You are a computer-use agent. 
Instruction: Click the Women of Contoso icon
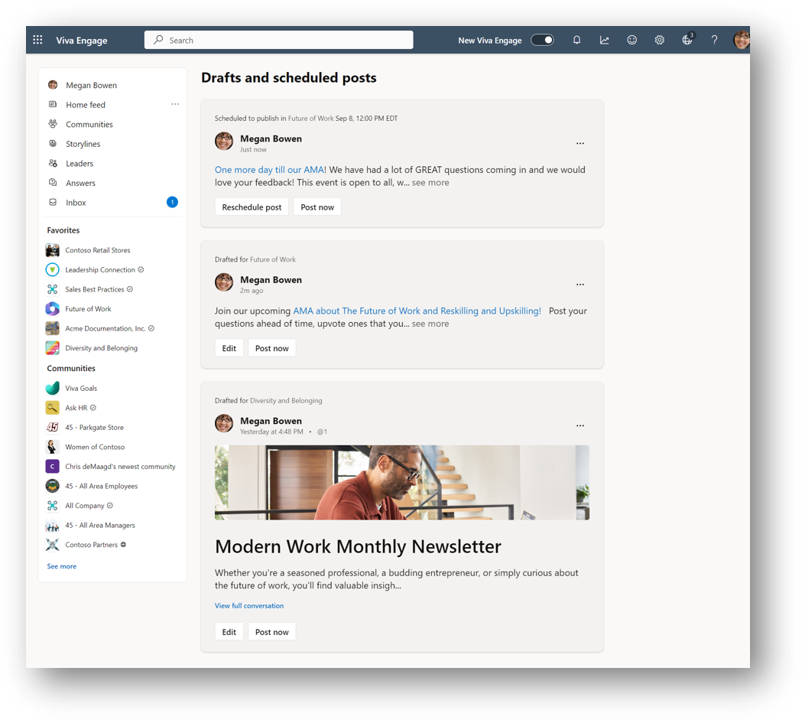52,447
